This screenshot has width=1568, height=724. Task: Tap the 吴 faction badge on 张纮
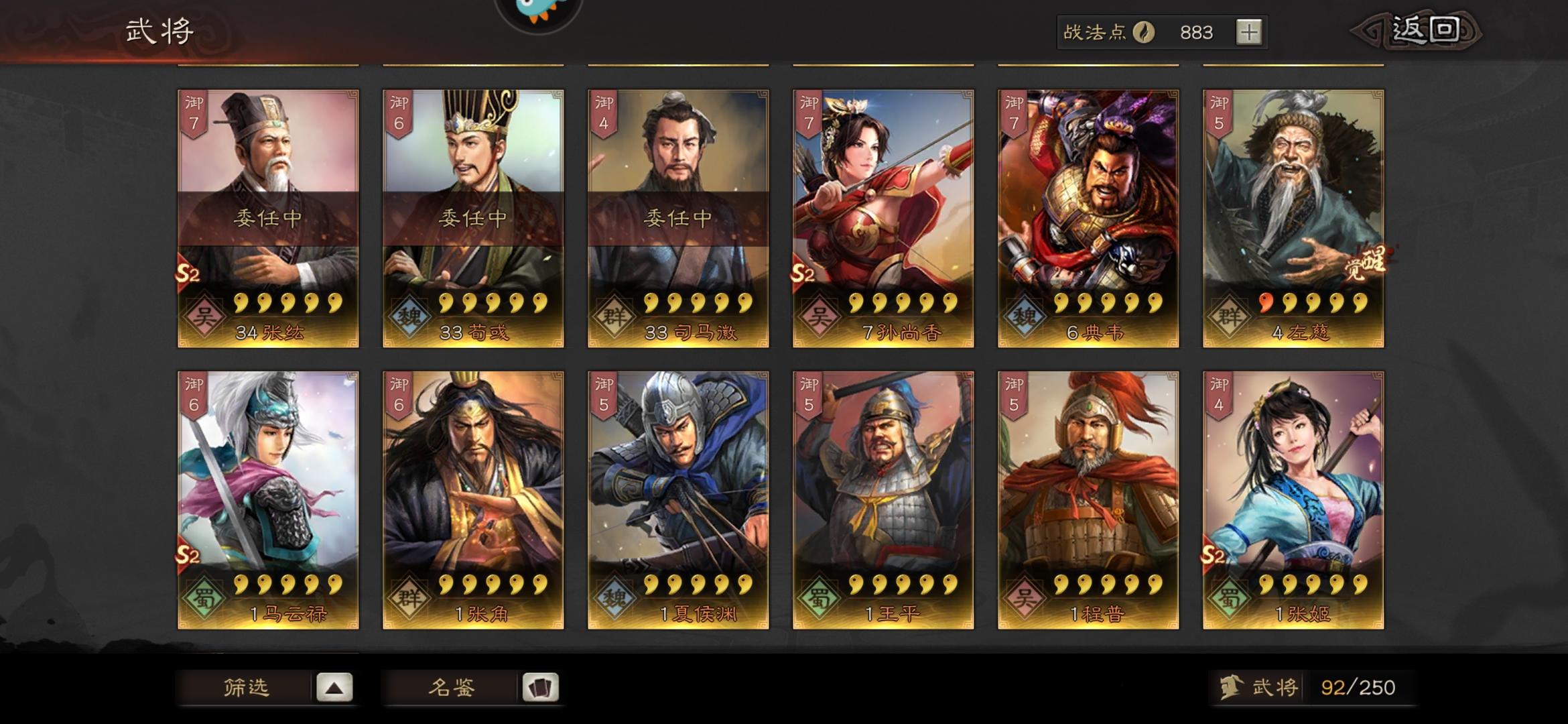pyautogui.click(x=204, y=316)
